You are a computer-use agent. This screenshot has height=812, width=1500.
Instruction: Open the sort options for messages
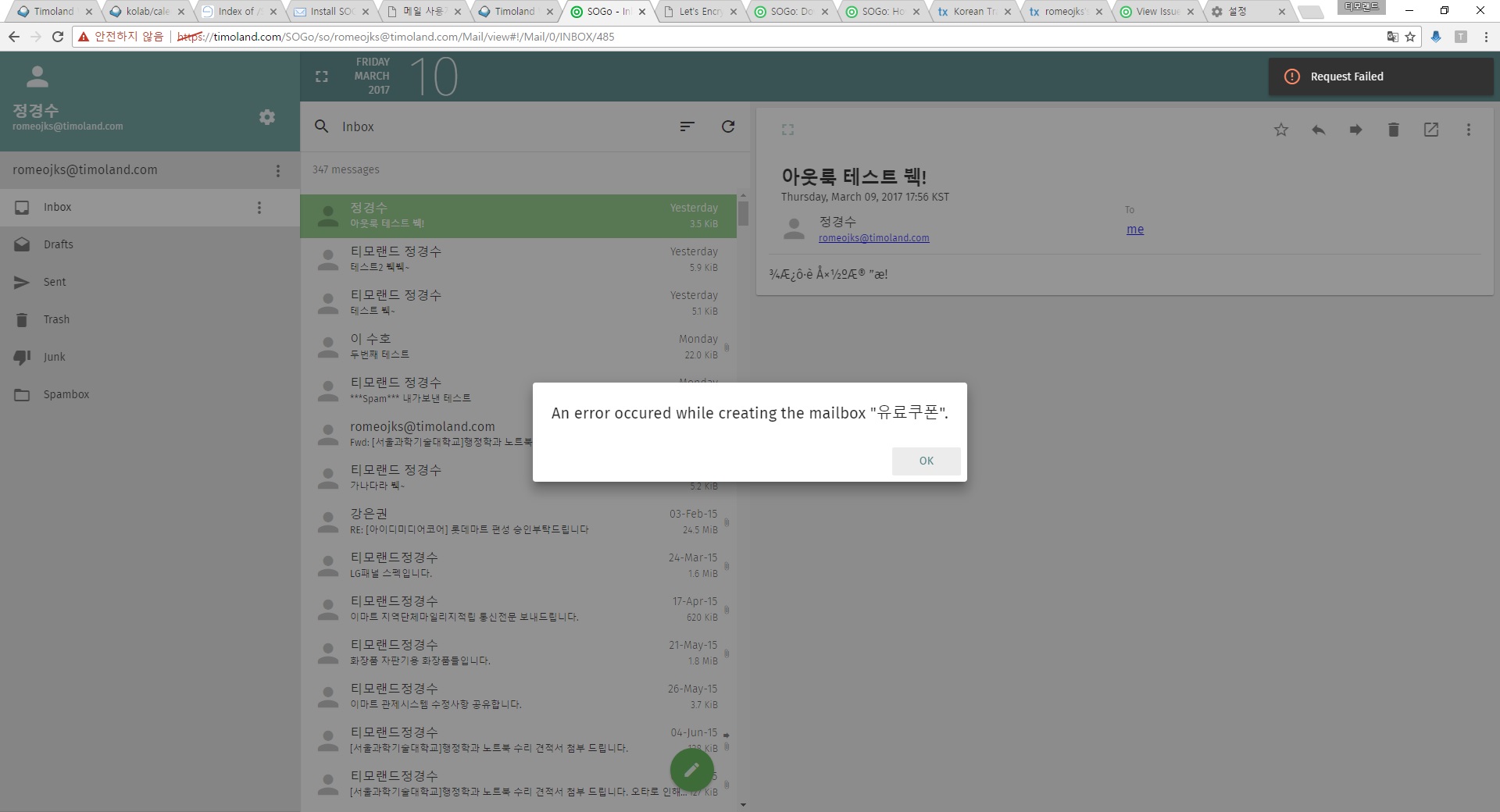[x=687, y=126]
